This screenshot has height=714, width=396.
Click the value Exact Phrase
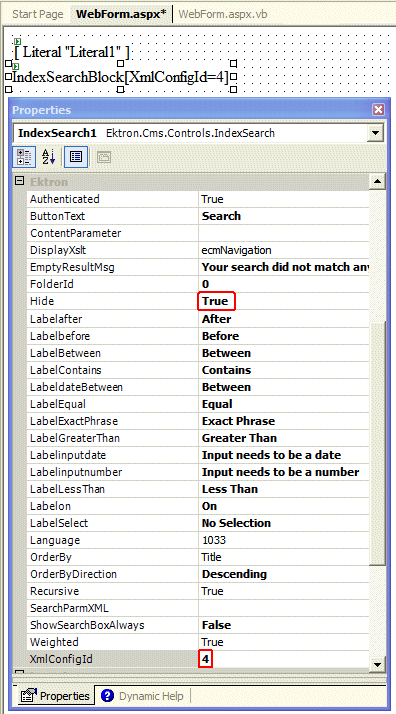coord(239,421)
